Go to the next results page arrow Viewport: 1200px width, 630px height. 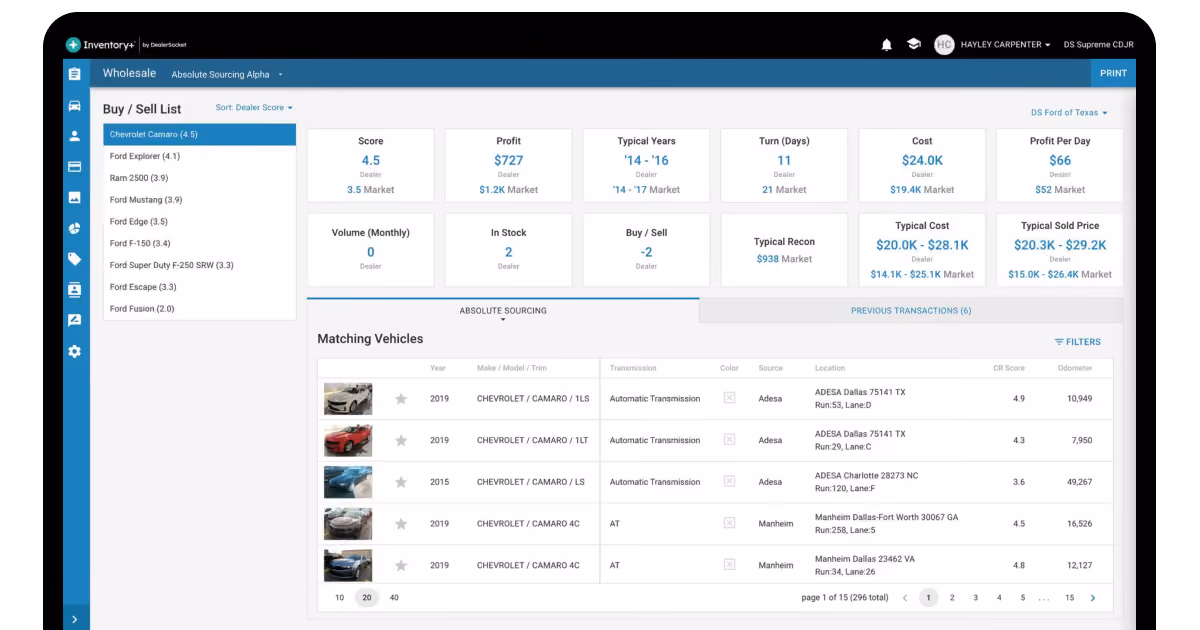click(1093, 598)
